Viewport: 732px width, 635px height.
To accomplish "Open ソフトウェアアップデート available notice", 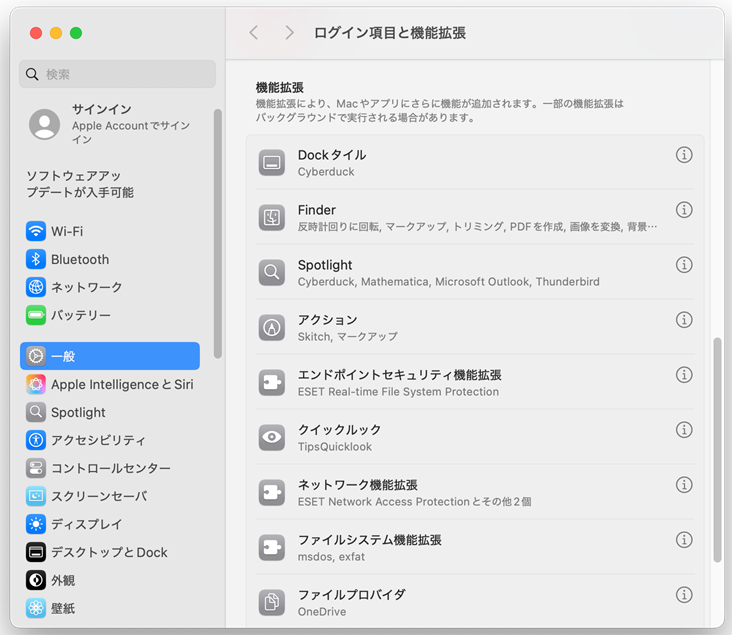I will pos(80,184).
